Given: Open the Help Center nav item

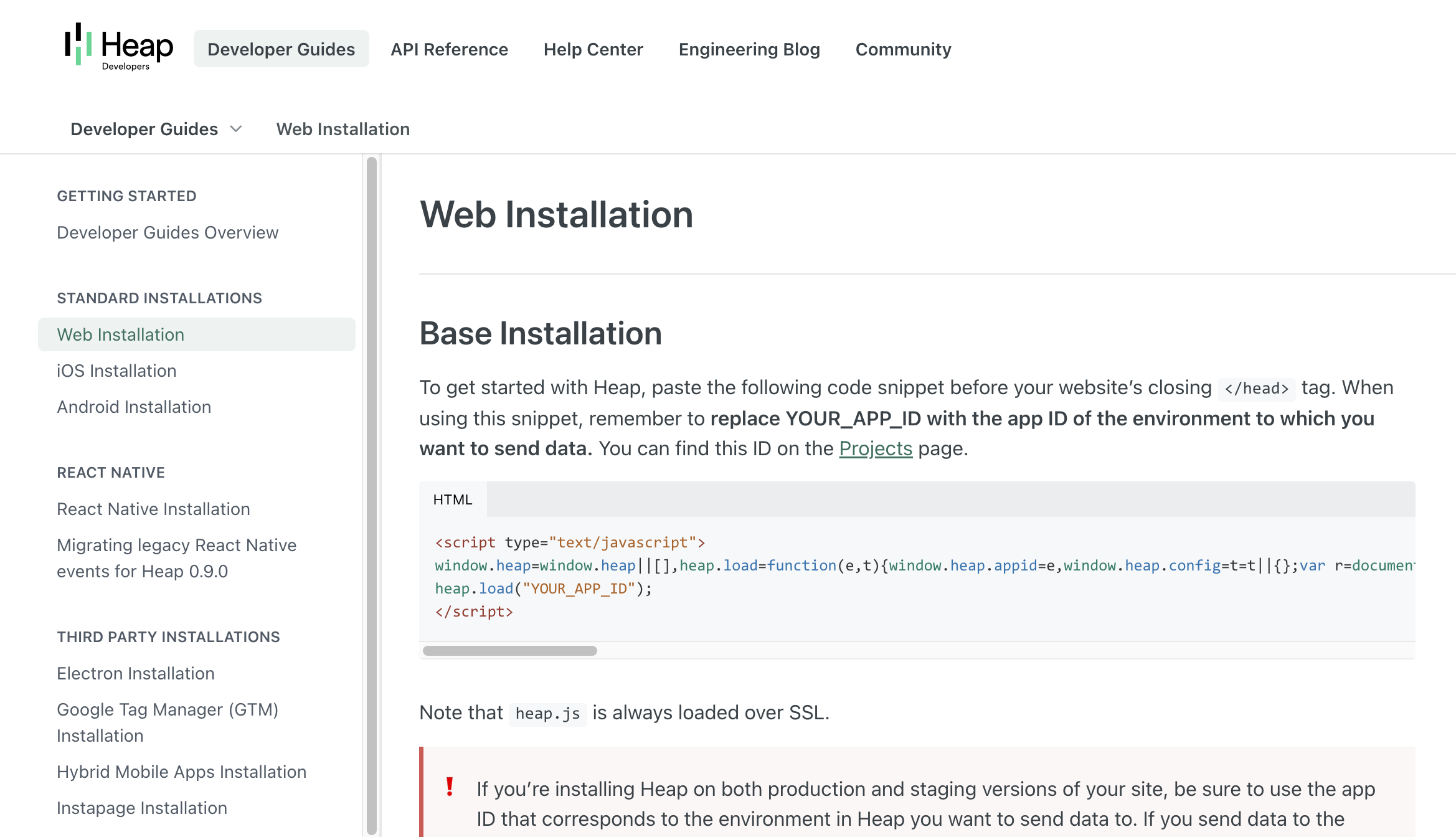Looking at the screenshot, I should [x=593, y=49].
